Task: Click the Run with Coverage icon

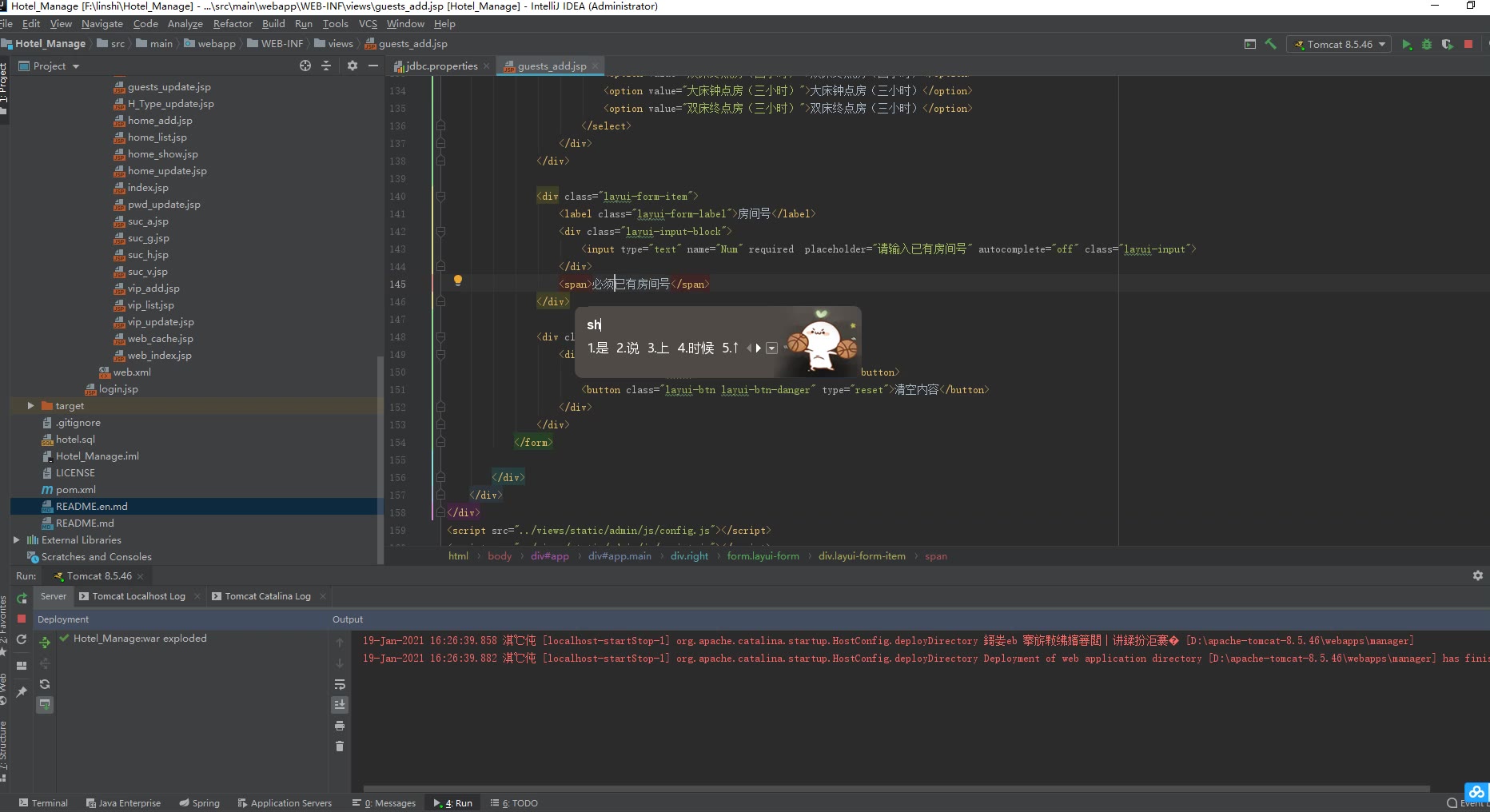Action: (1448, 44)
